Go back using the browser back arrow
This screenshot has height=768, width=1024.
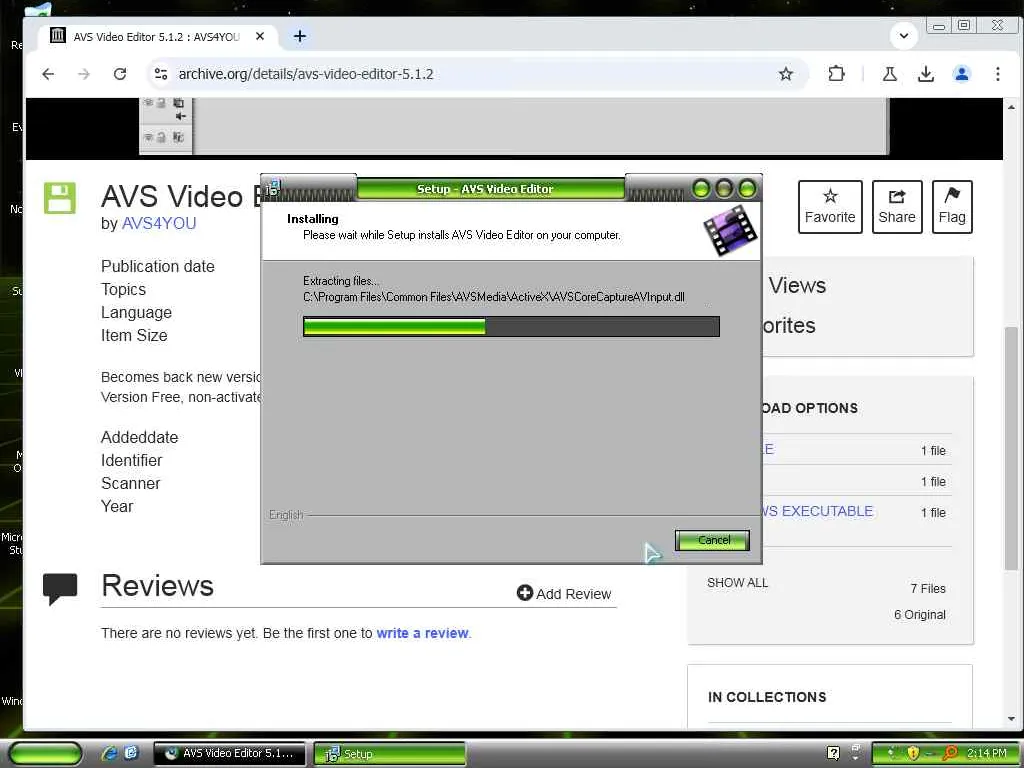coord(48,74)
